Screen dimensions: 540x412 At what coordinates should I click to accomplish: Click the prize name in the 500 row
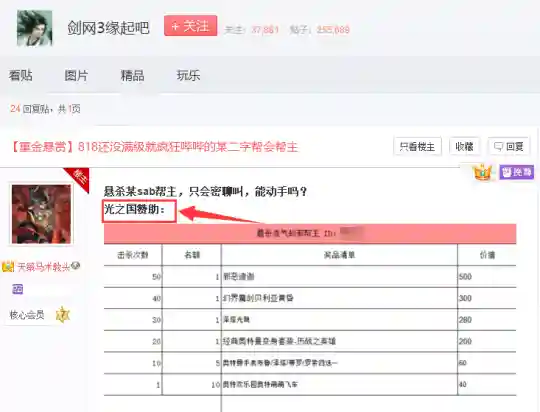[239, 277]
